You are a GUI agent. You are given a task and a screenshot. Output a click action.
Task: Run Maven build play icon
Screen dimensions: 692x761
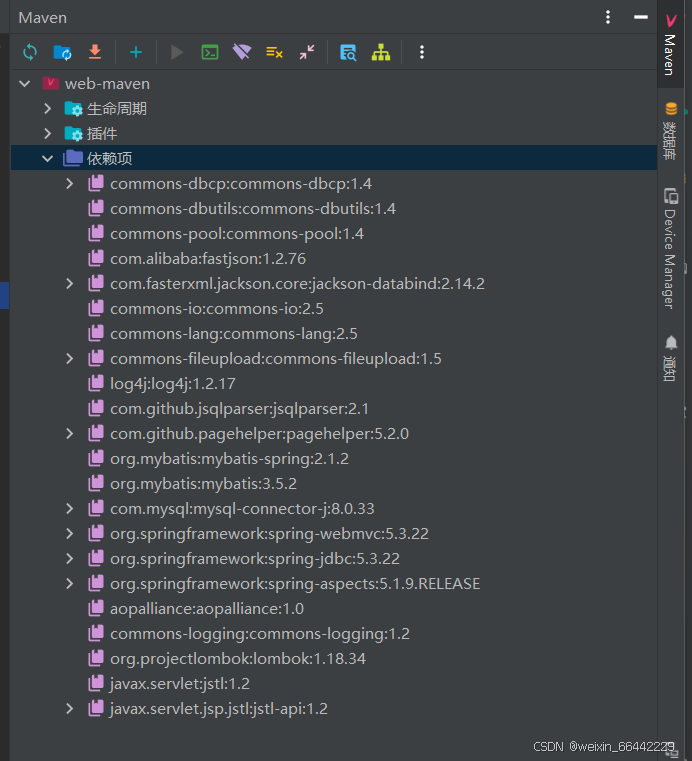pos(177,52)
